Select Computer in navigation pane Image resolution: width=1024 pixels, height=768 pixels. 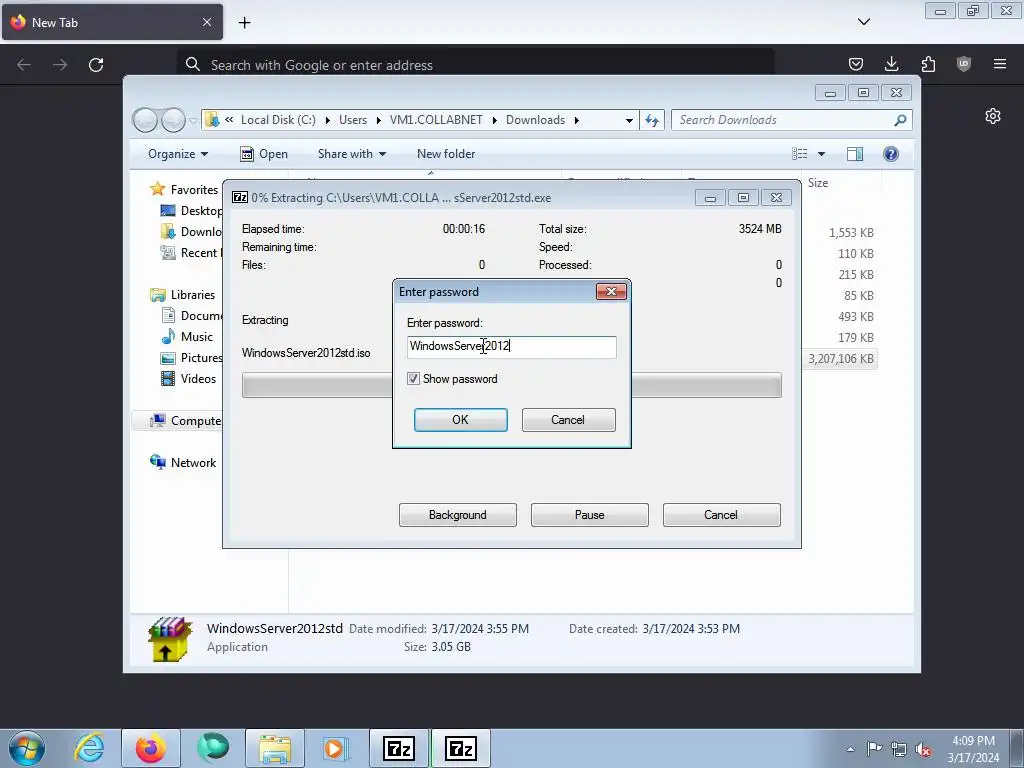point(196,421)
